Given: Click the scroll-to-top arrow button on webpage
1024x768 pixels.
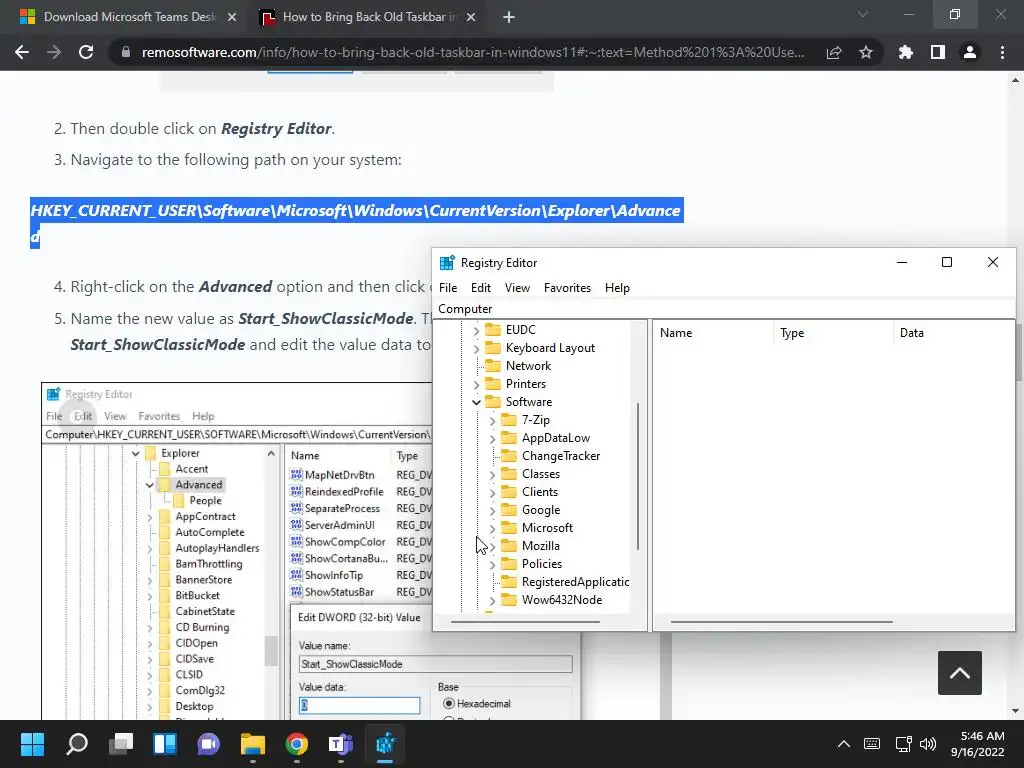Looking at the screenshot, I should (x=959, y=673).
